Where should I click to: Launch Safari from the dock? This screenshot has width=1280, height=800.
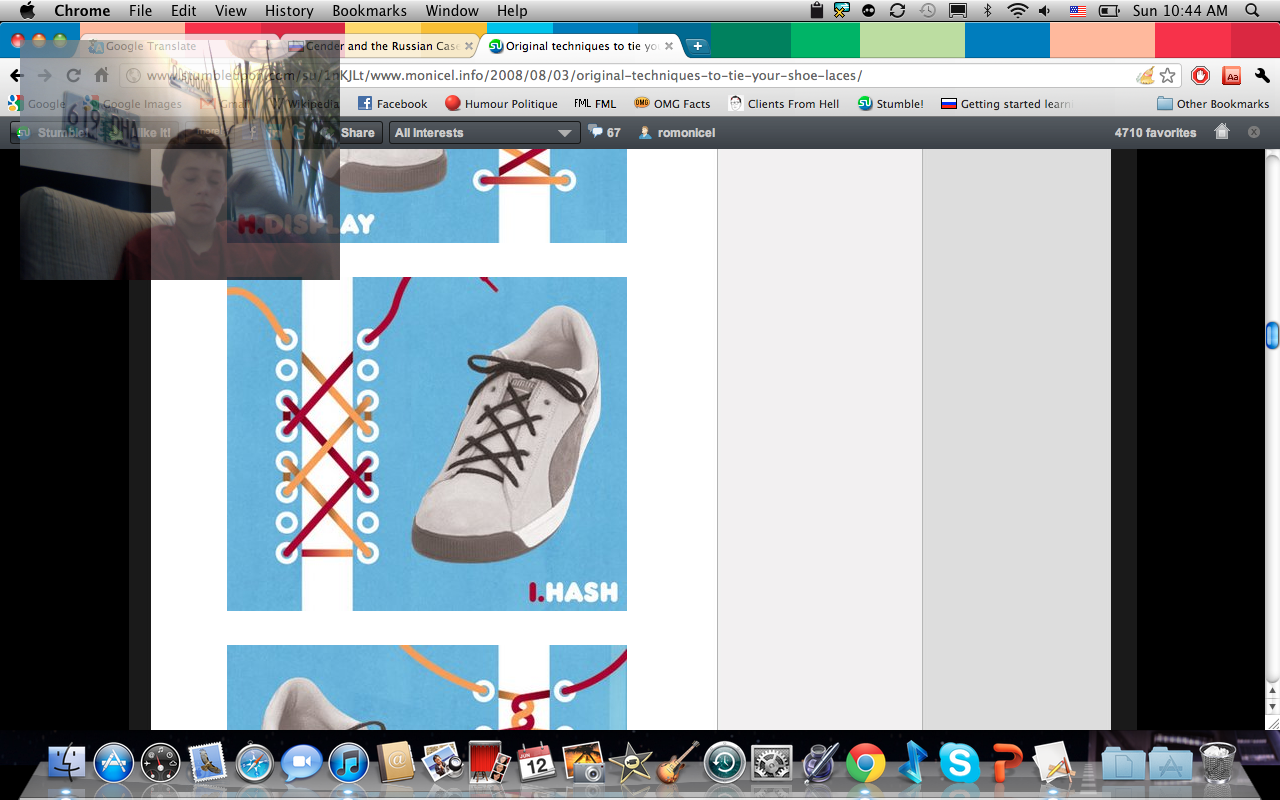click(x=254, y=764)
